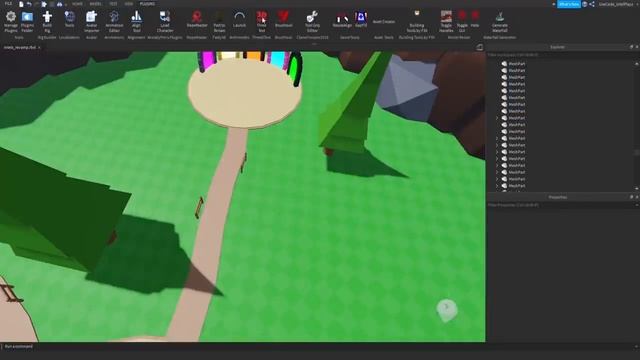The height and width of the screenshot is (360, 640).
Task: Switch to the TEST ribbon tab
Action: pyautogui.click(x=113, y=4)
